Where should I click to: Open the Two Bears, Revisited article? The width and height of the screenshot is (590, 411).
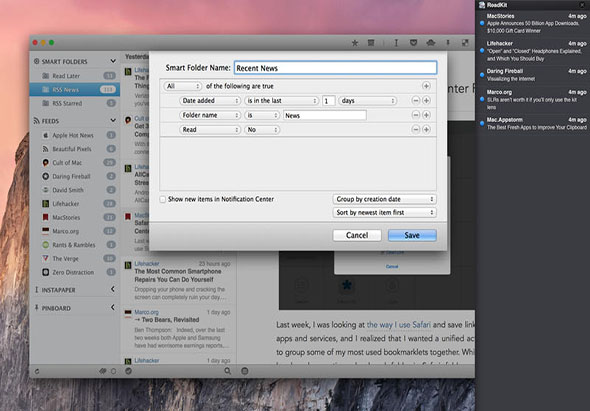(x=179, y=329)
